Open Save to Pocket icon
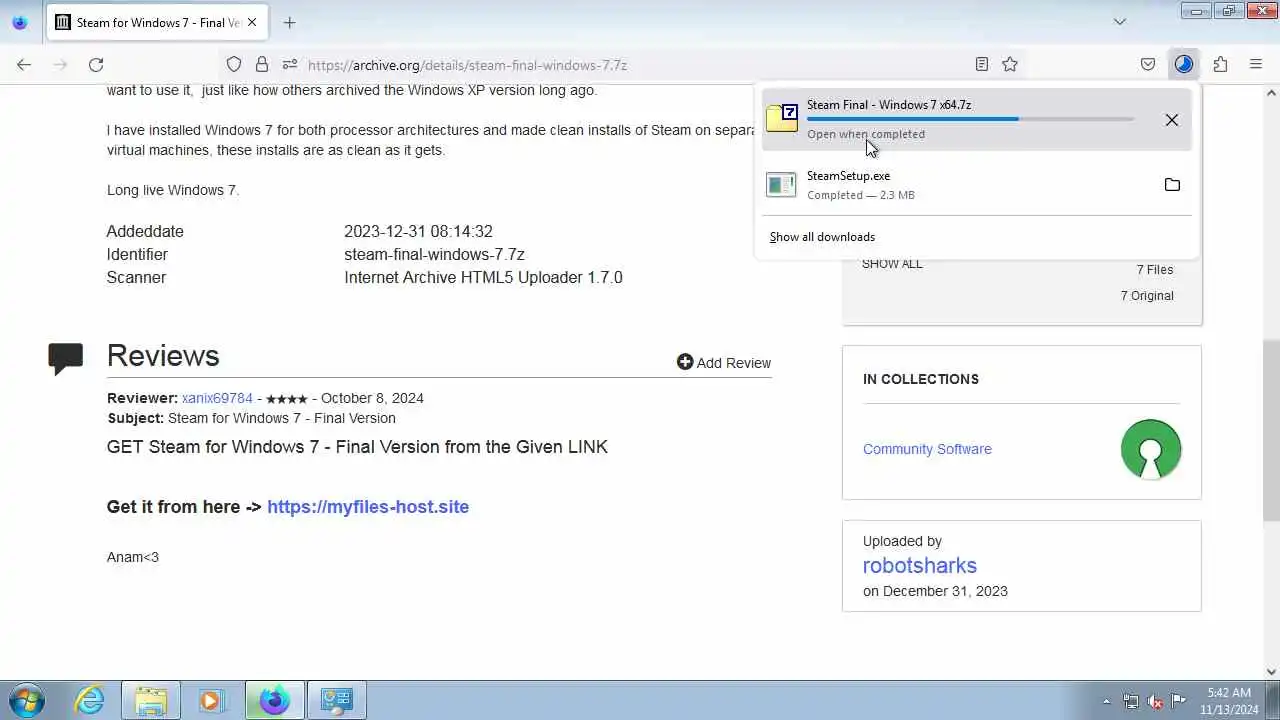The width and height of the screenshot is (1280, 720). (1148, 64)
